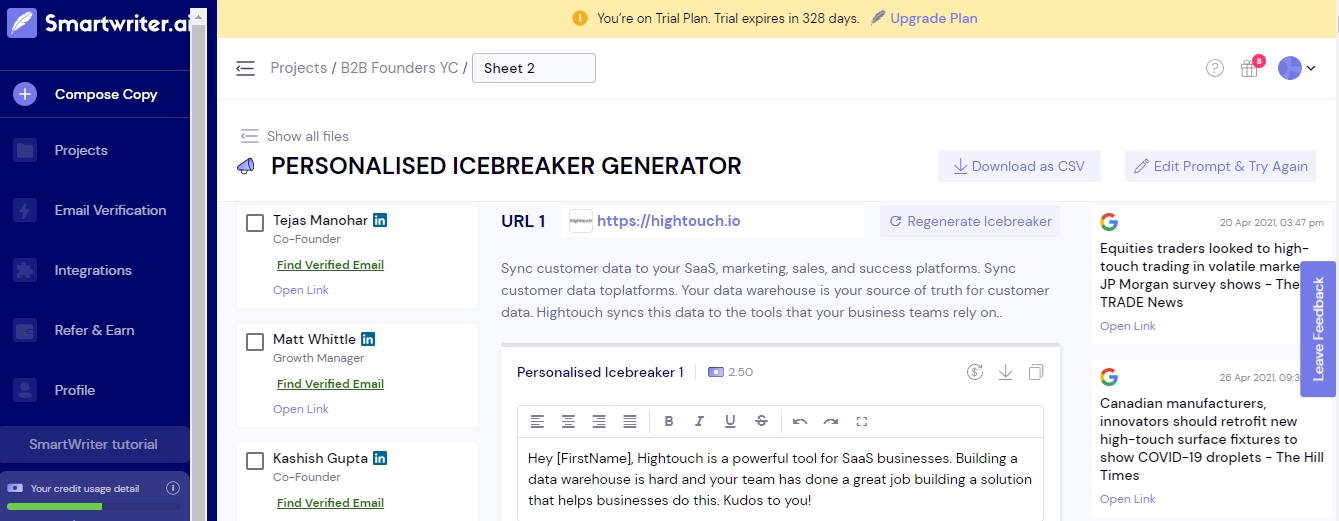Image resolution: width=1339 pixels, height=521 pixels.
Task: Align text left in editor
Action: point(537,421)
